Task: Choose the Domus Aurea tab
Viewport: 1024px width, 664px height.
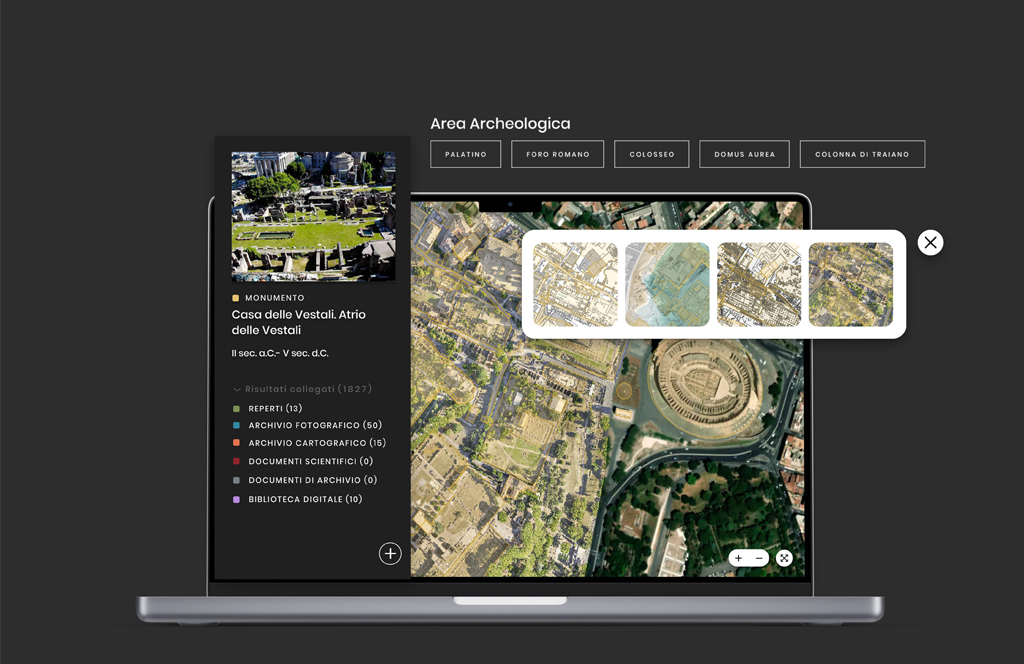Action: point(744,154)
